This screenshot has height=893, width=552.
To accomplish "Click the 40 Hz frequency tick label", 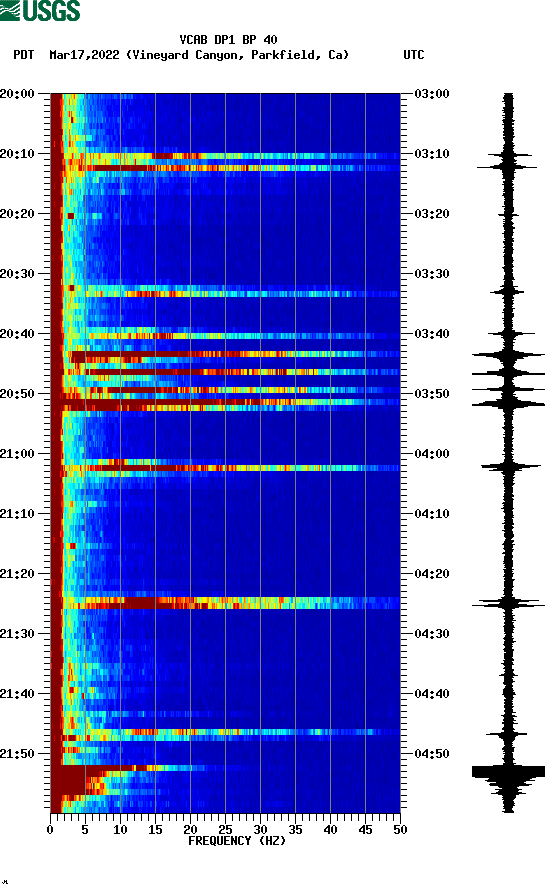I will pos(330,830).
